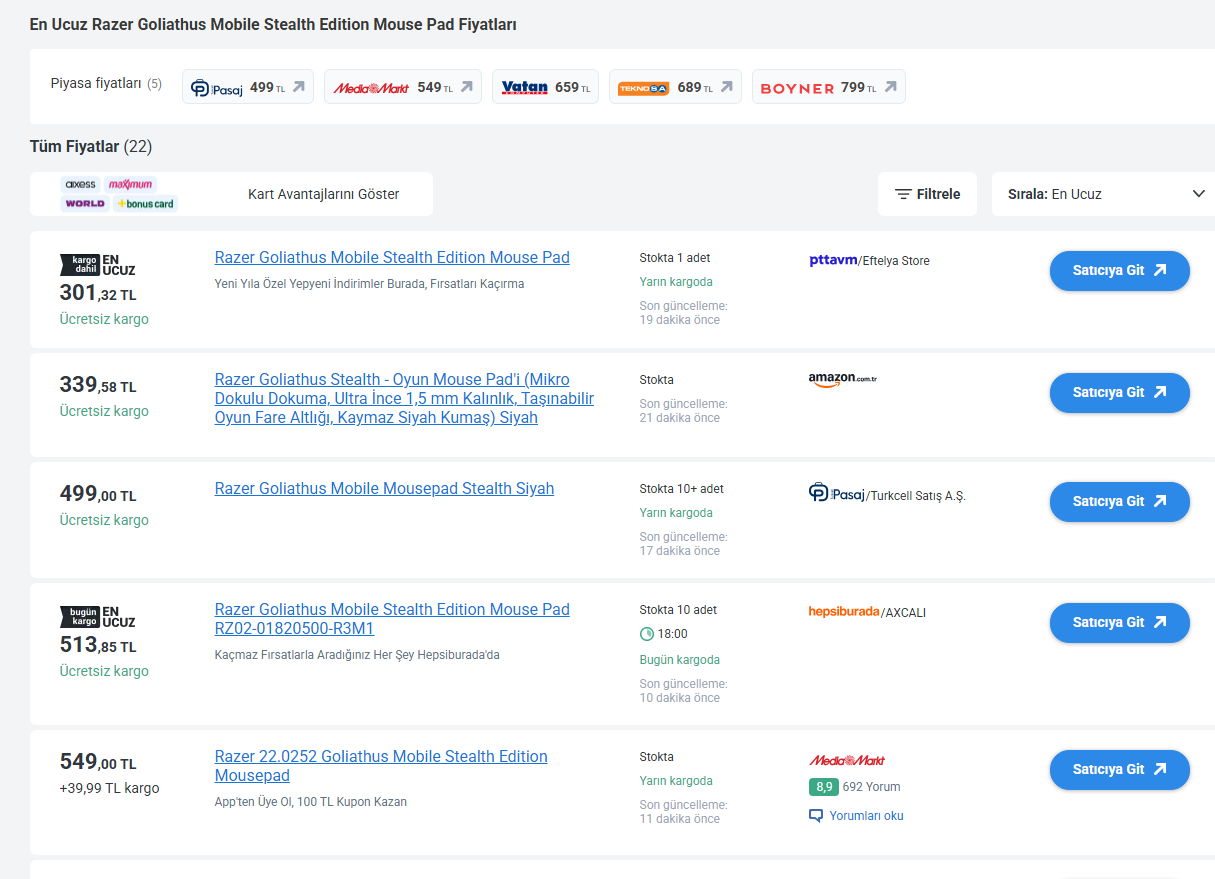The width and height of the screenshot is (1215, 879).
Task: Go to seller for the Pasaj 499,00 TL offer
Action: 1119,501
